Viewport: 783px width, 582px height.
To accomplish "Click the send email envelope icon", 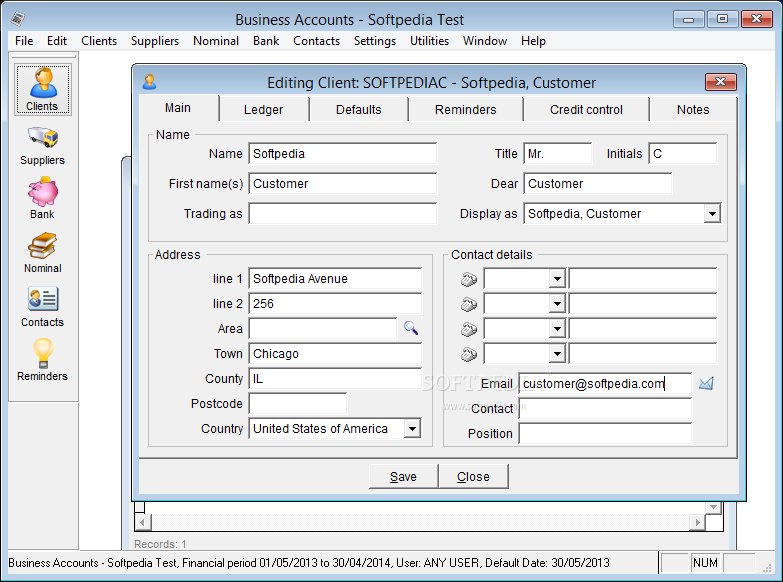I will [x=706, y=383].
